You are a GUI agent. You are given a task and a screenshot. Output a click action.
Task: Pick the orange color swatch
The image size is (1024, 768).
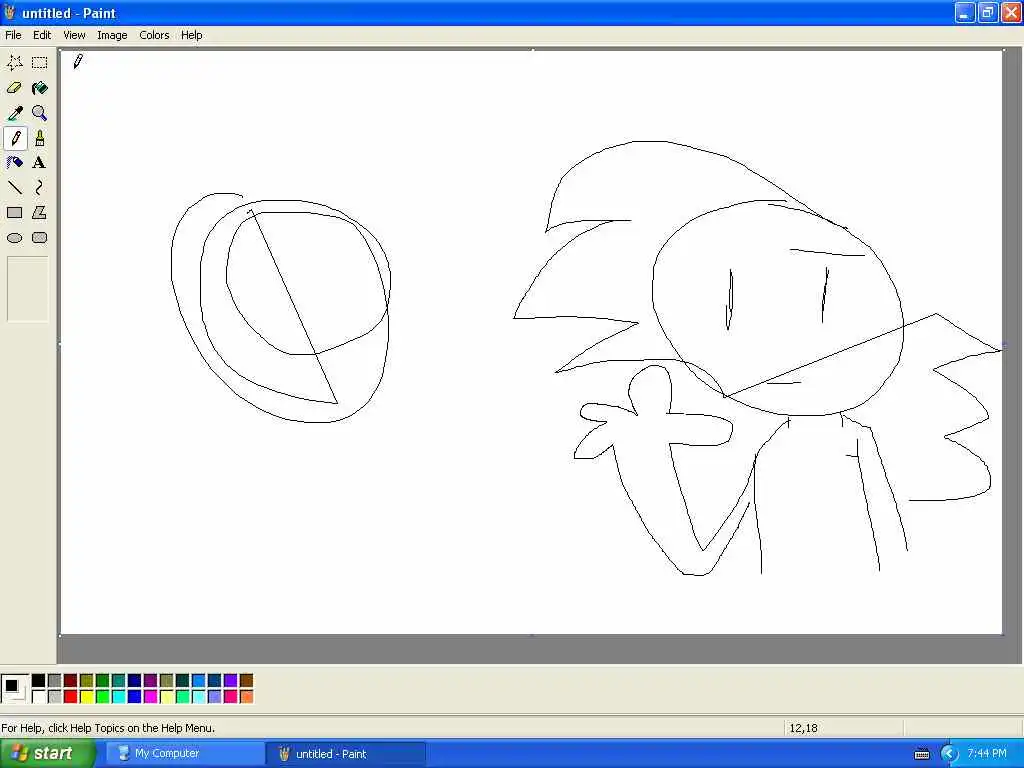[246, 697]
